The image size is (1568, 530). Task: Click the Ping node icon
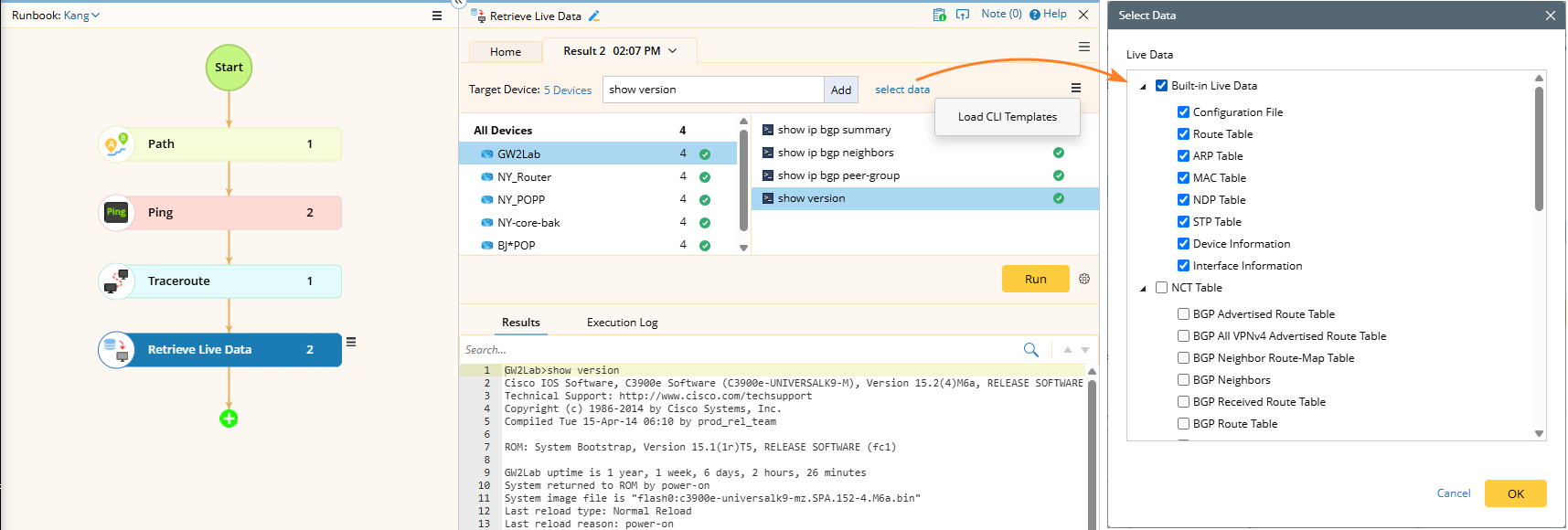[116, 213]
